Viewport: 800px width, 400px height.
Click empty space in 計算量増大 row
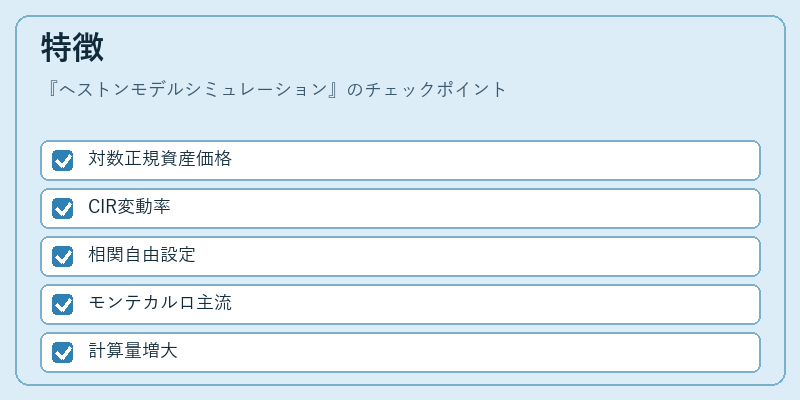pos(468,352)
